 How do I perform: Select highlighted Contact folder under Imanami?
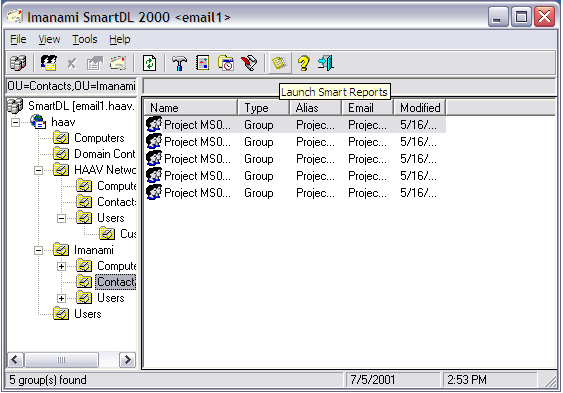[x=116, y=282]
